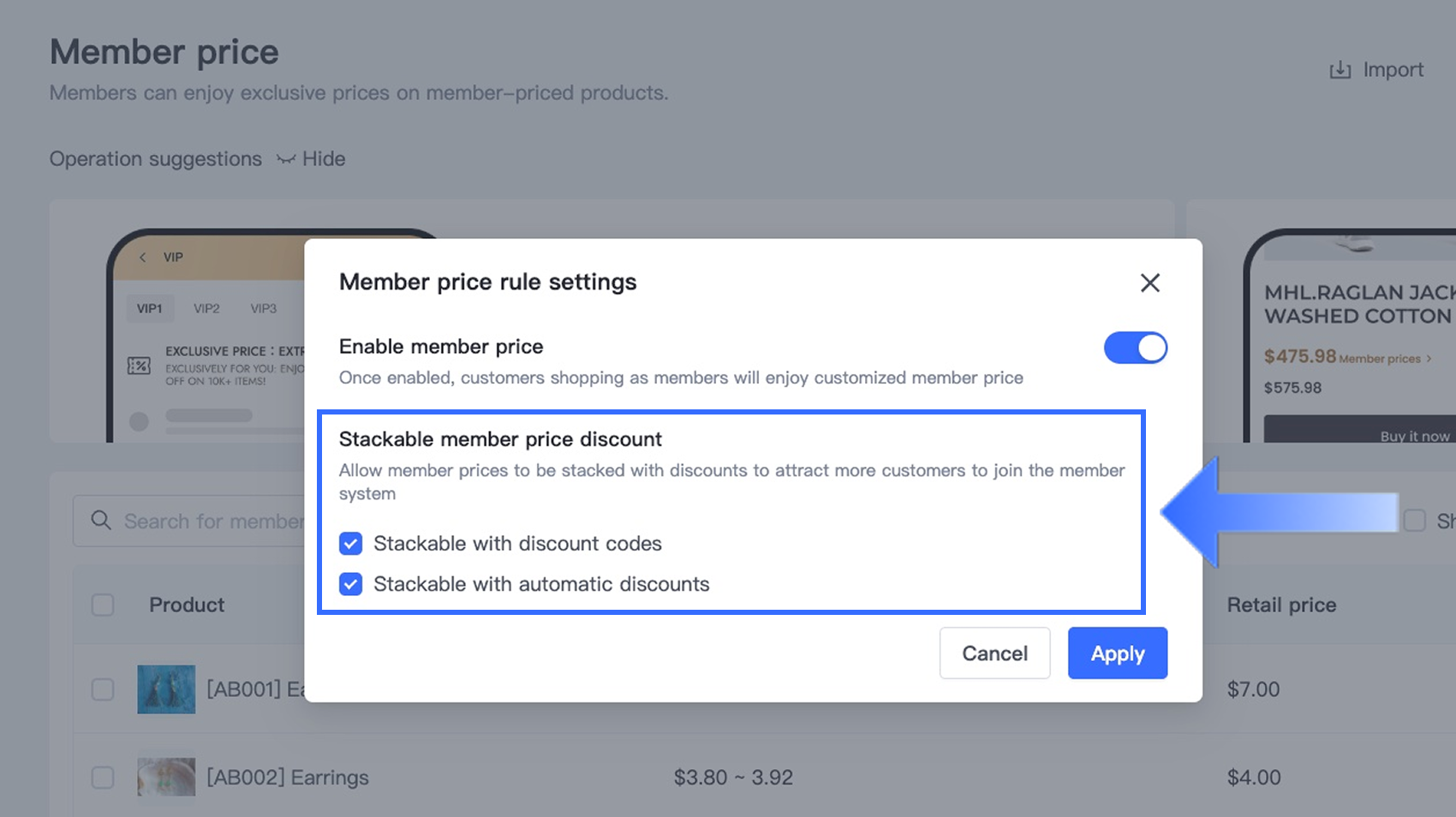The image size is (1456, 817).
Task: Click the exclusive price coupon icon
Action: click(x=139, y=366)
